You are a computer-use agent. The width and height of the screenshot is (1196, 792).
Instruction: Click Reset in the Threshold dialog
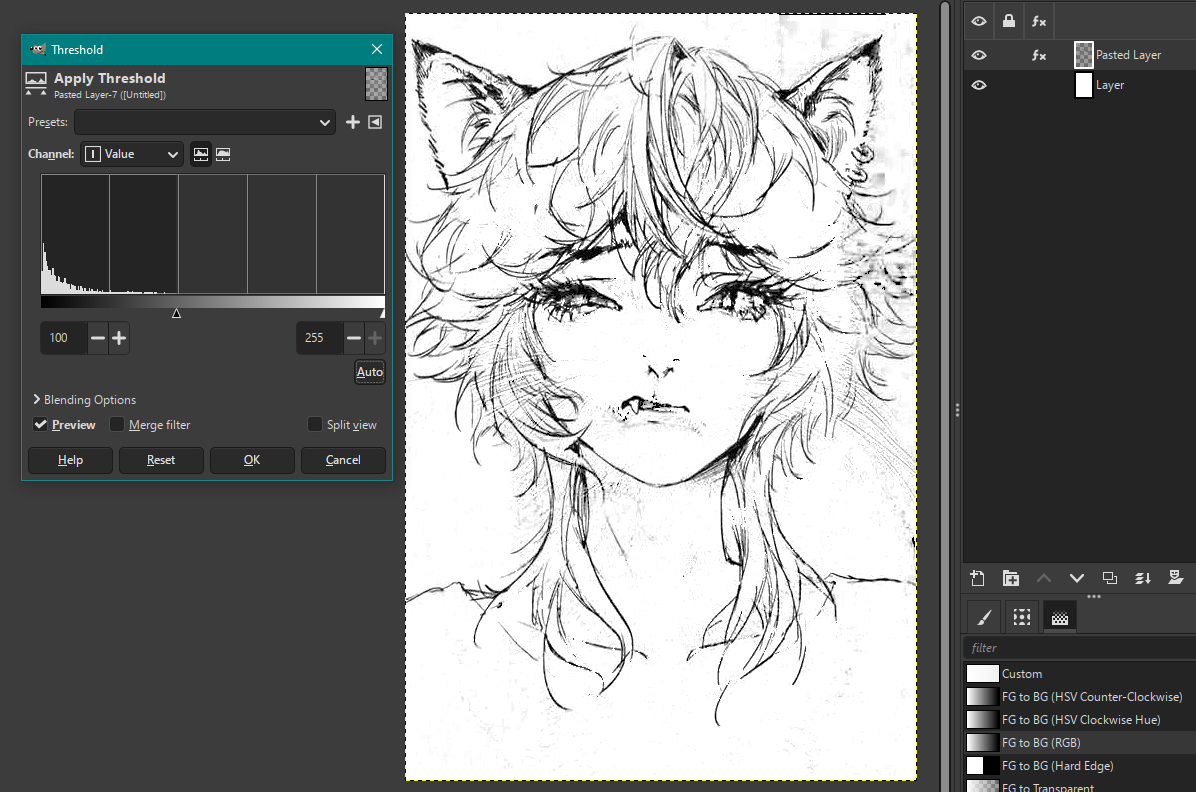click(x=161, y=460)
